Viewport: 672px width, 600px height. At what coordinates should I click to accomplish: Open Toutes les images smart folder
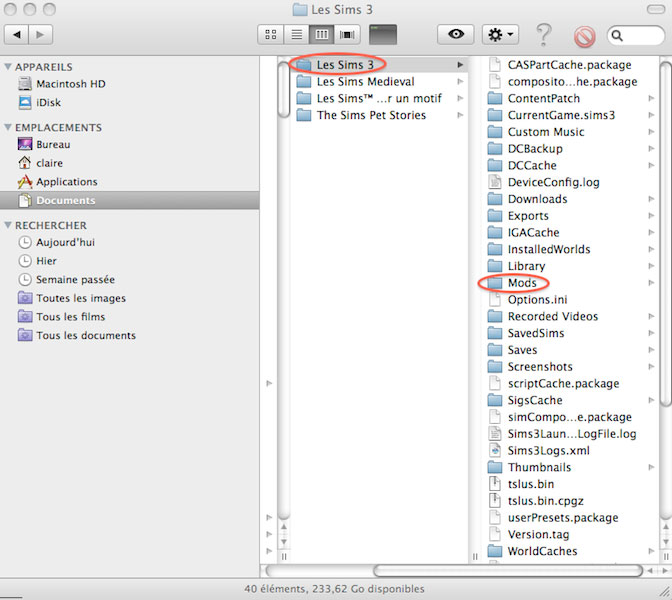click(x=72, y=298)
